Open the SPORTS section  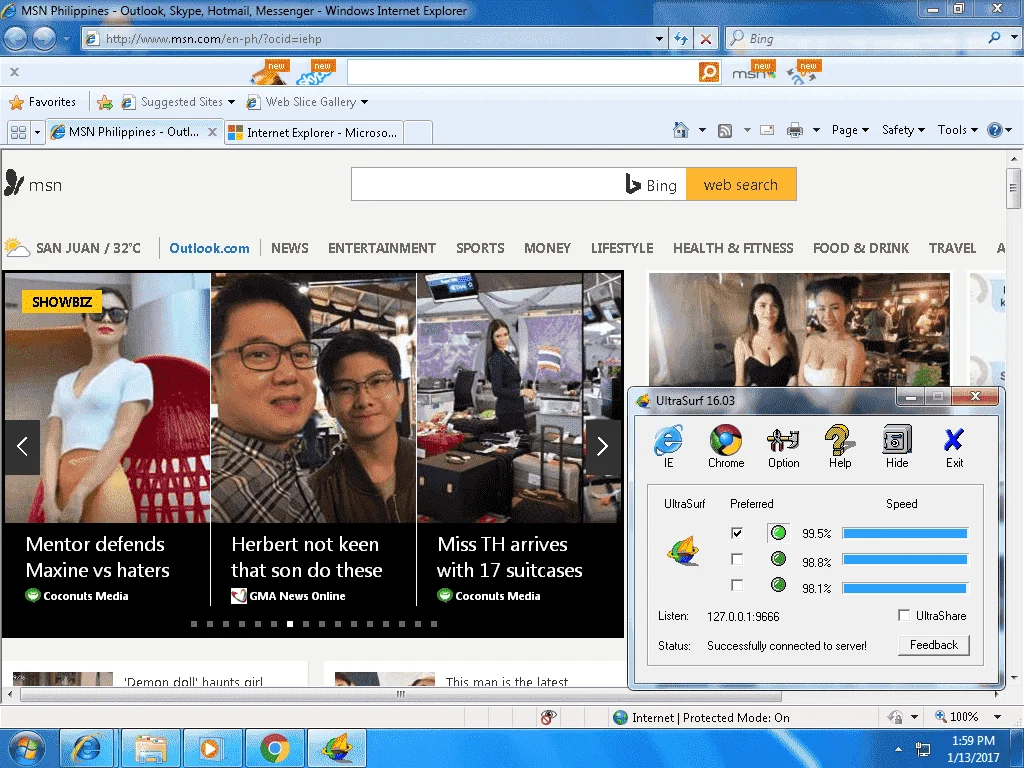tap(480, 248)
